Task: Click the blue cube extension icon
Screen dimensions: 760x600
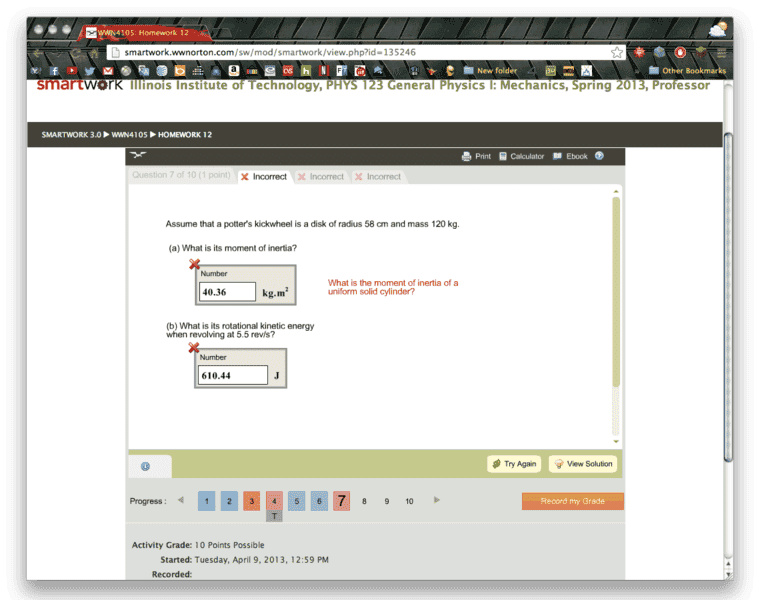Action: pos(659,52)
